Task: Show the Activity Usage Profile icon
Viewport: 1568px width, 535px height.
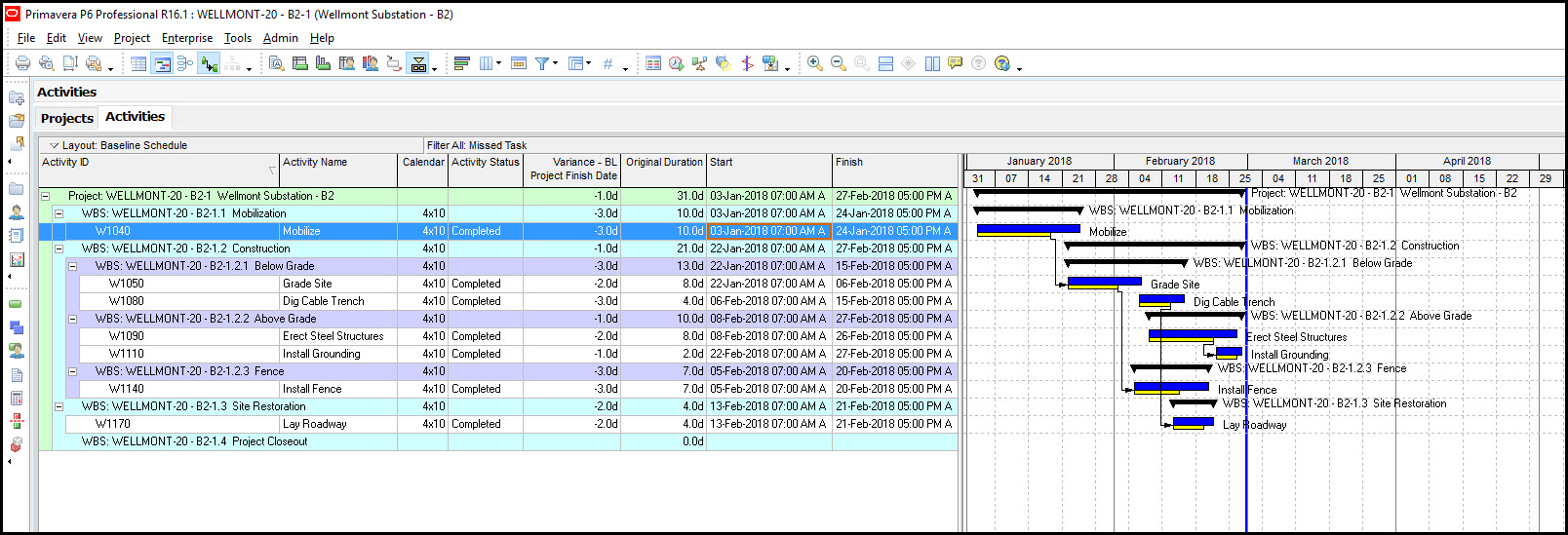Action: tap(323, 63)
